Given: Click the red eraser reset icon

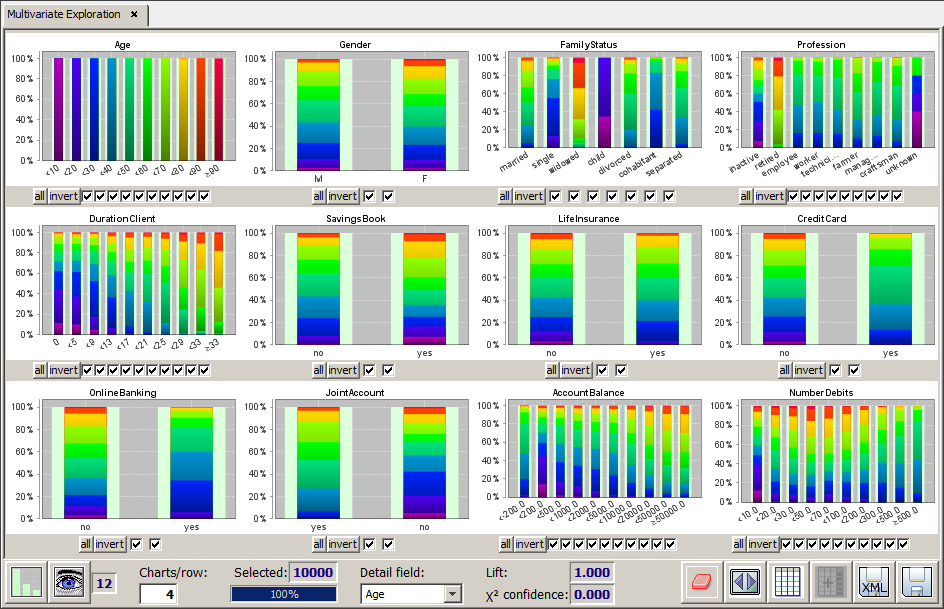Looking at the screenshot, I should click(x=703, y=582).
